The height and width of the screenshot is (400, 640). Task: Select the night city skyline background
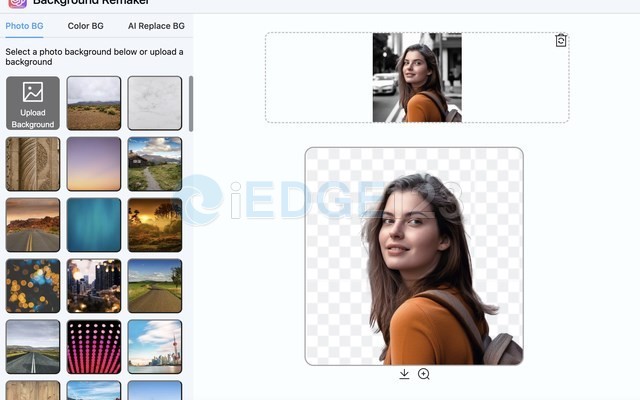point(94,286)
